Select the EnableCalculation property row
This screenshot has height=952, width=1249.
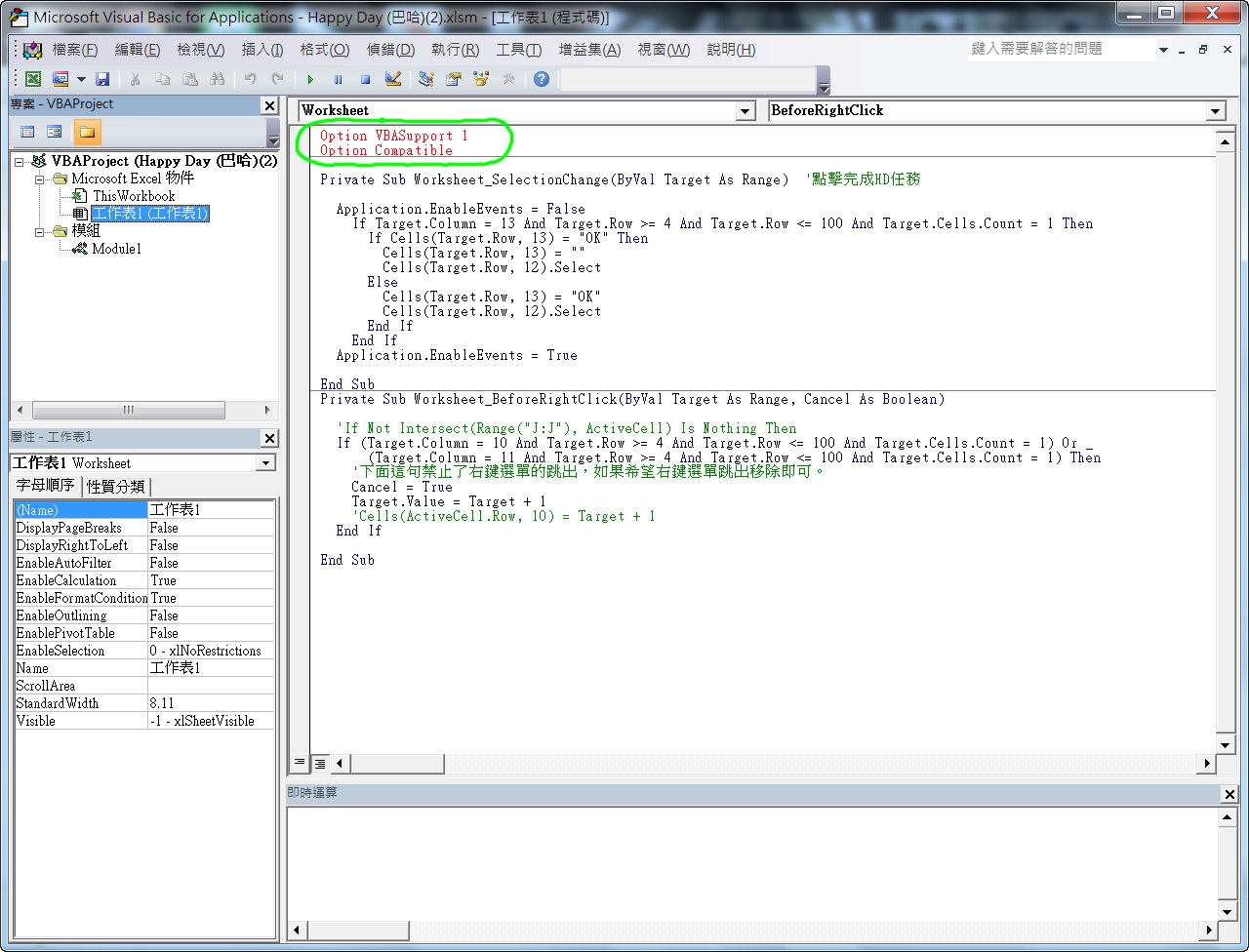(x=143, y=580)
